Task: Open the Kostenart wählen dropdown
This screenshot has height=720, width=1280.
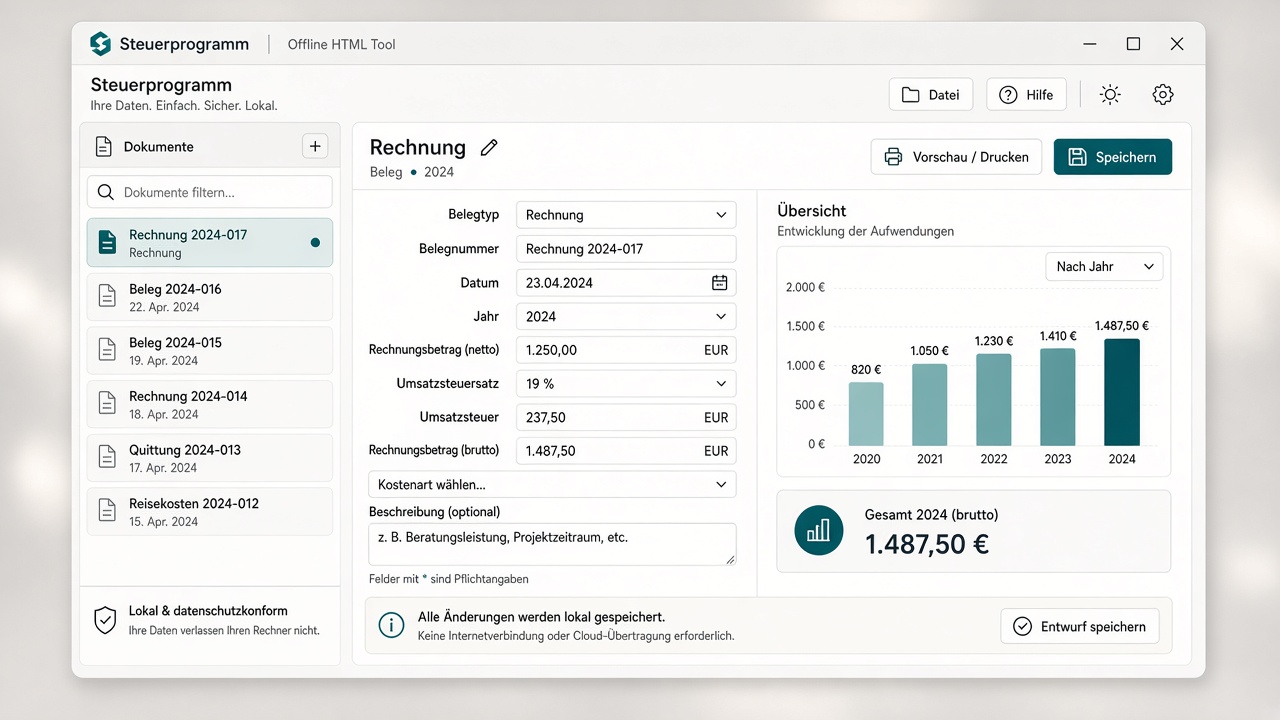Action: coord(552,484)
